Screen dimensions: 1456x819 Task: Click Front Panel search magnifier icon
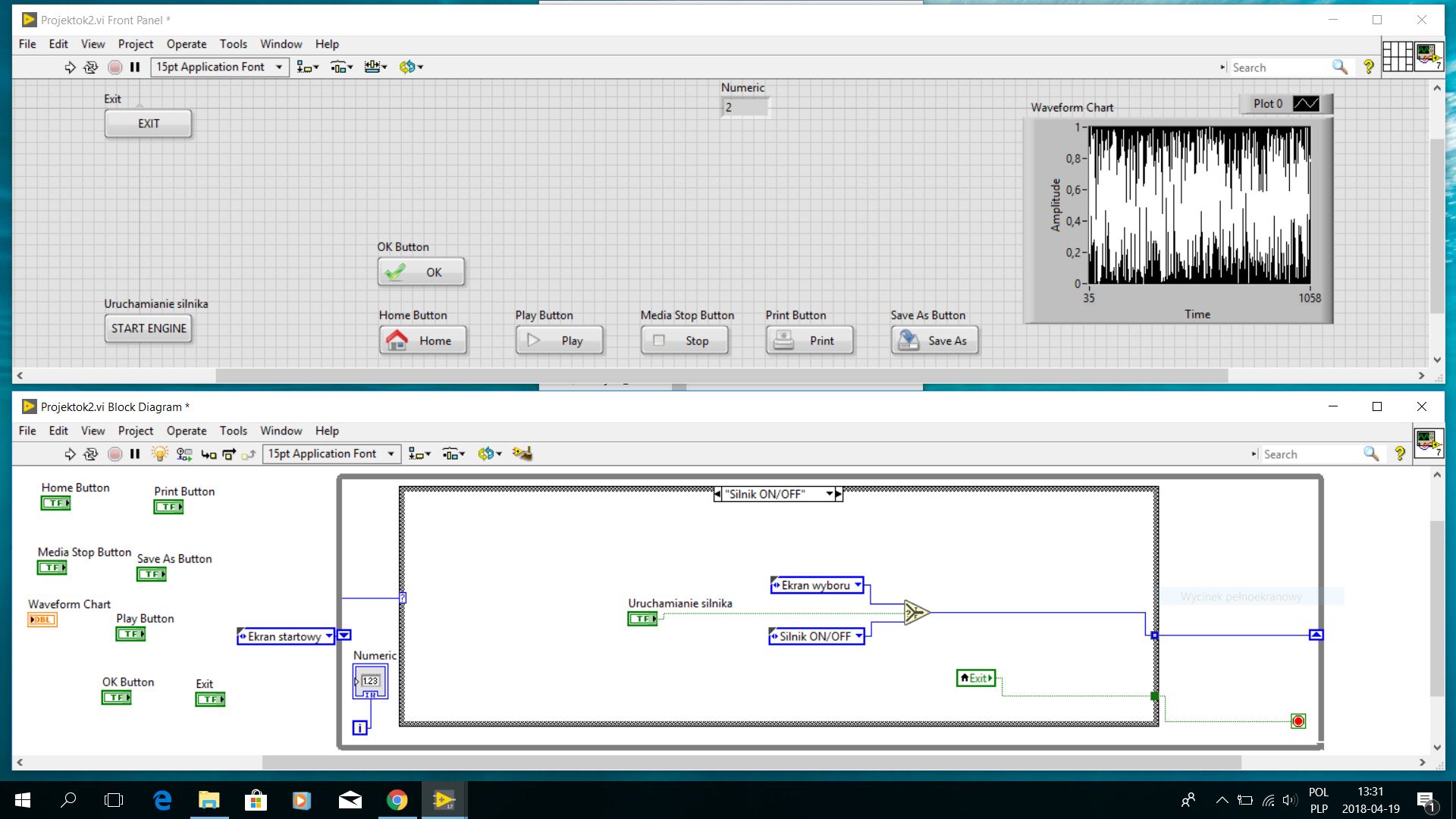pyautogui.click(x=1340, y=67)
